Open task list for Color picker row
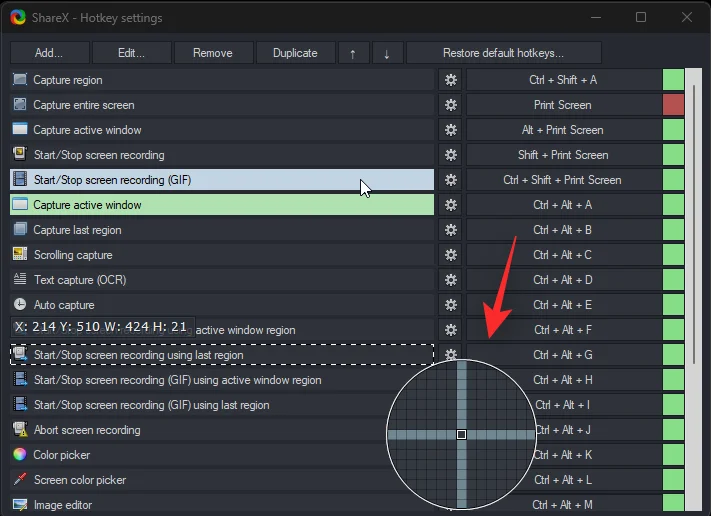The width and height of the screenshot is (711, 516). tap(200, 455)
